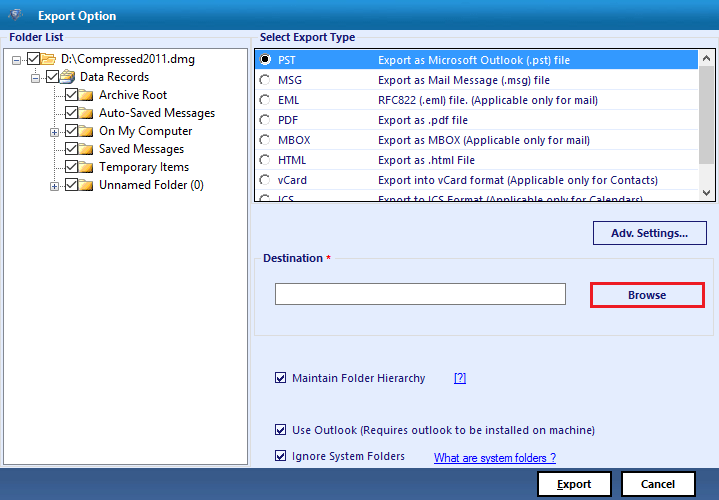
Task: Click the Unnamed Folder (0) folder icon
Action: pos(86,185)
